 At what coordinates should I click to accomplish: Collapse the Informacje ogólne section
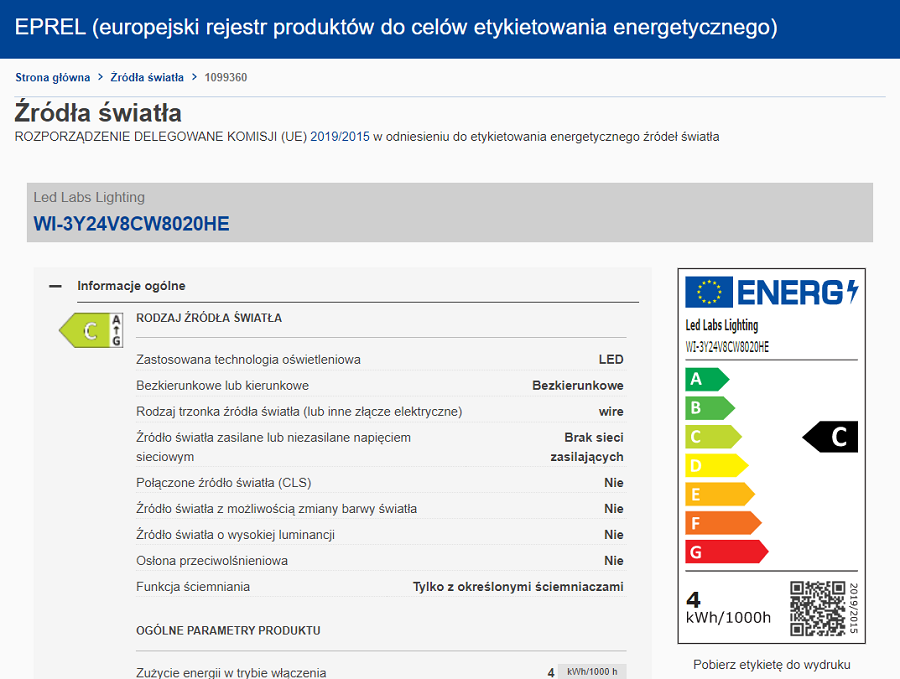coord(56,286)
